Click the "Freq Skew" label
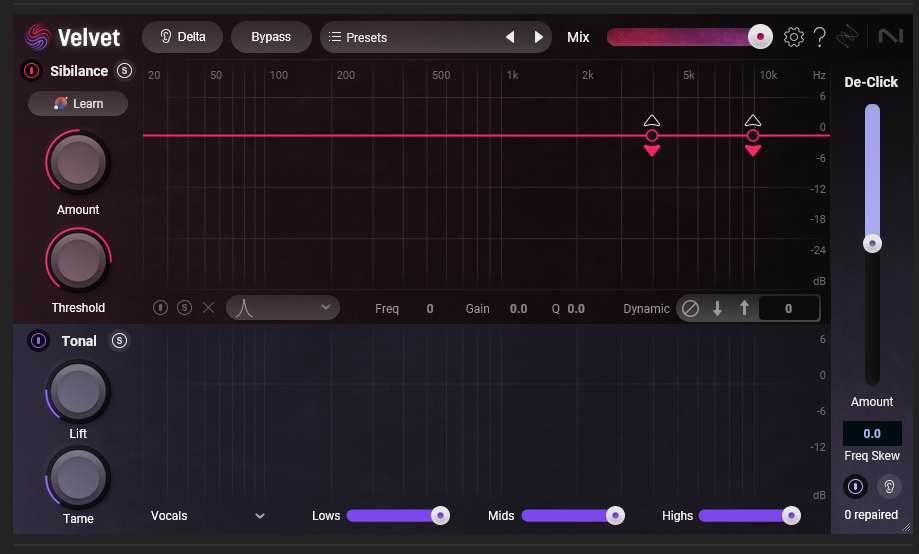Viewport: 919px width, 554px height. click(x=872, y=456)
